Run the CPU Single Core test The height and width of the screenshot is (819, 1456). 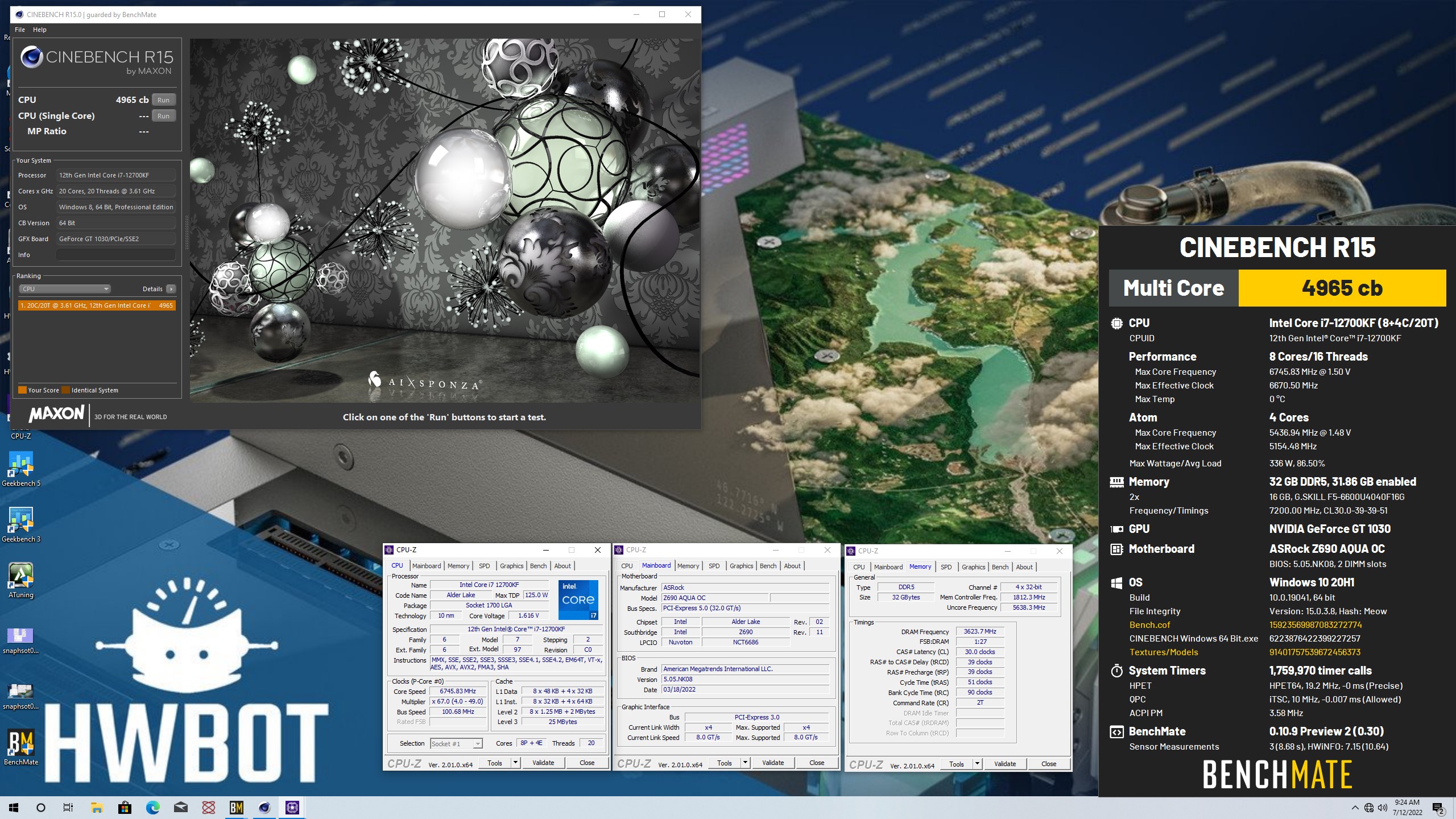click(x=164, y=116)
